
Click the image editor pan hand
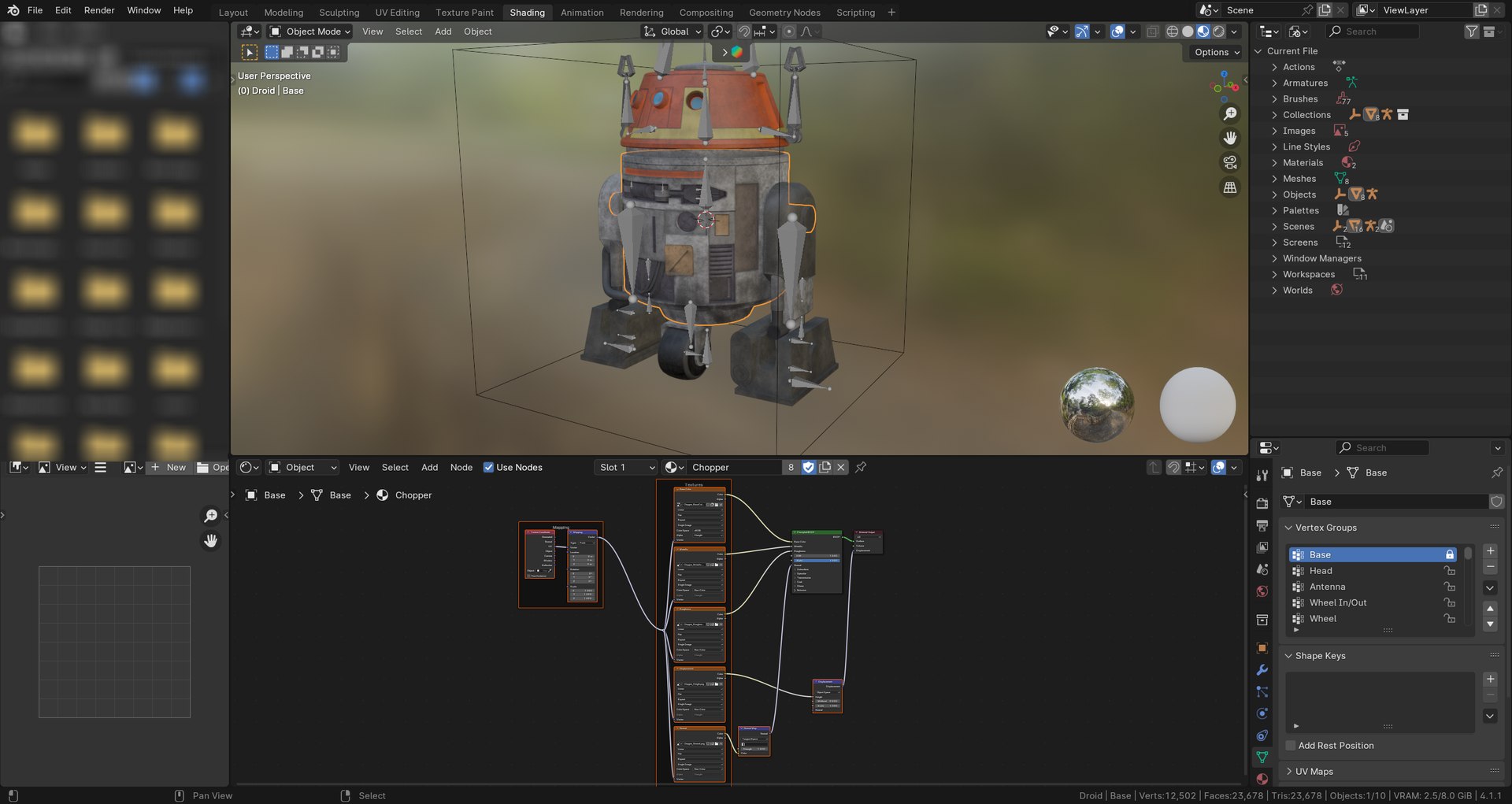pyautogui.click(x=210, y=541)
